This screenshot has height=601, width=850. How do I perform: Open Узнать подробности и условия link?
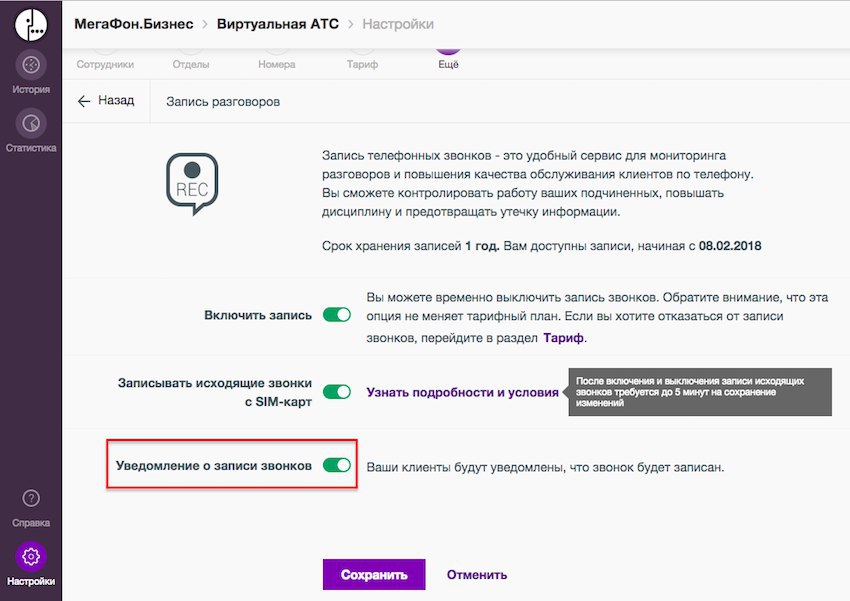pos(462,392)
